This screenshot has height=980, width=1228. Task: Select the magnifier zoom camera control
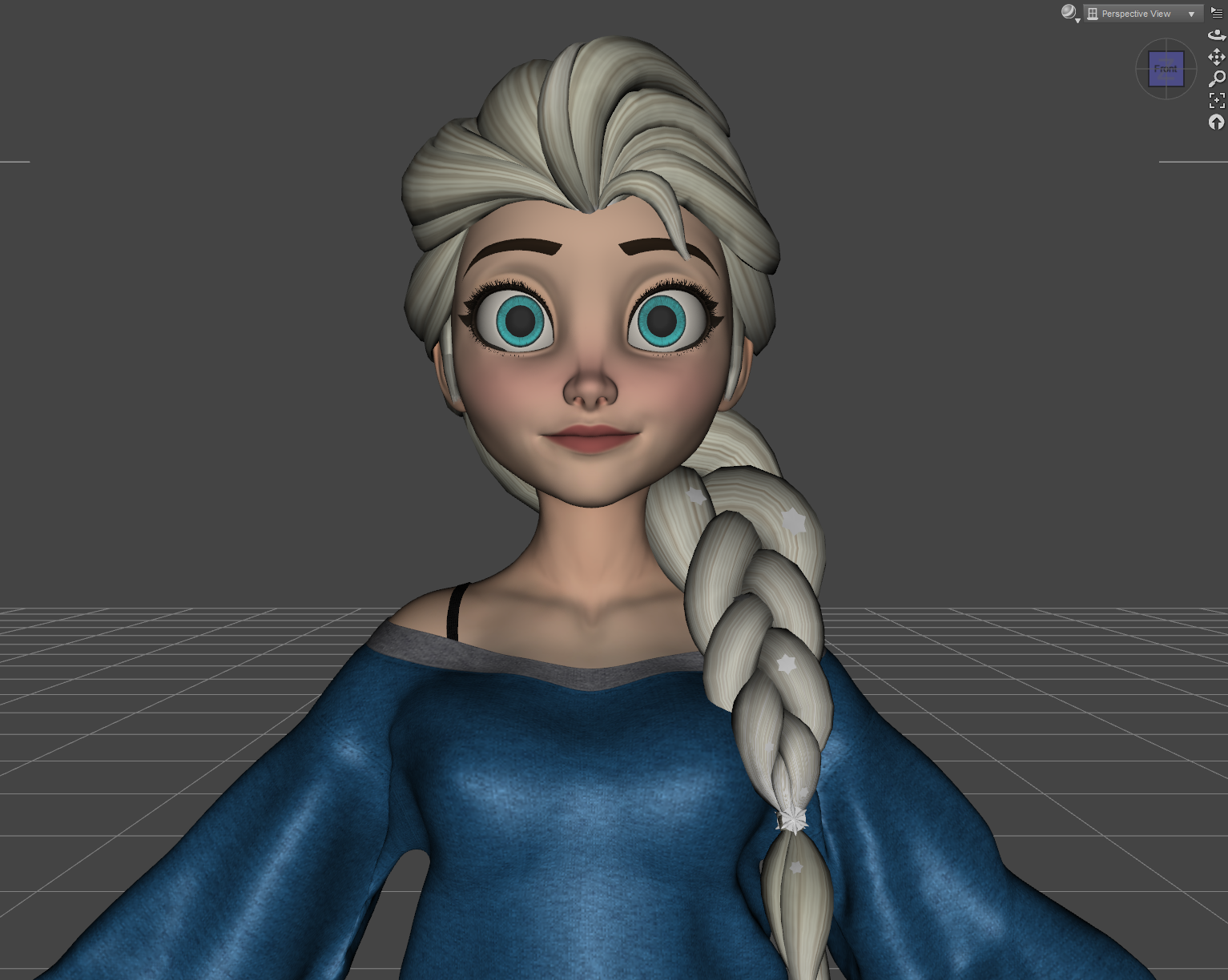point(1217,78)
